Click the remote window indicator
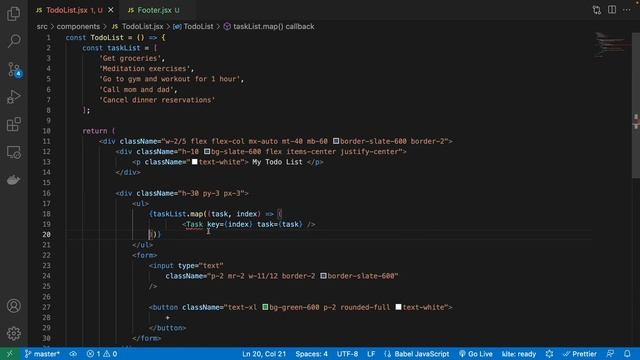The width and height of the screenshot is (640, 360). [x=9, y=354]
